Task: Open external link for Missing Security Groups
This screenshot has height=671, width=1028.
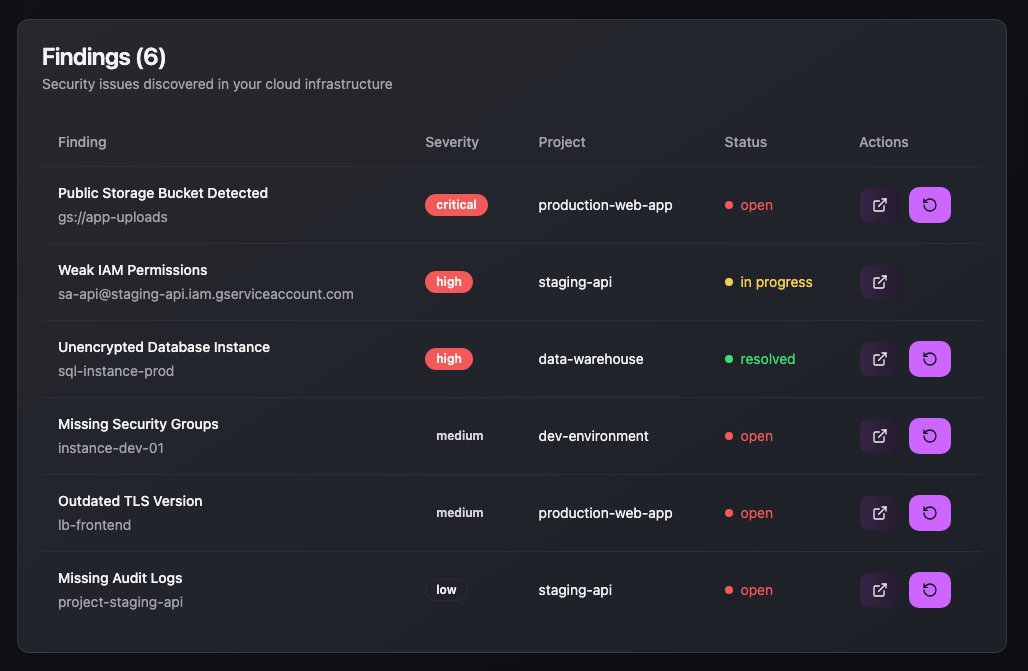Action: (878, 436)
